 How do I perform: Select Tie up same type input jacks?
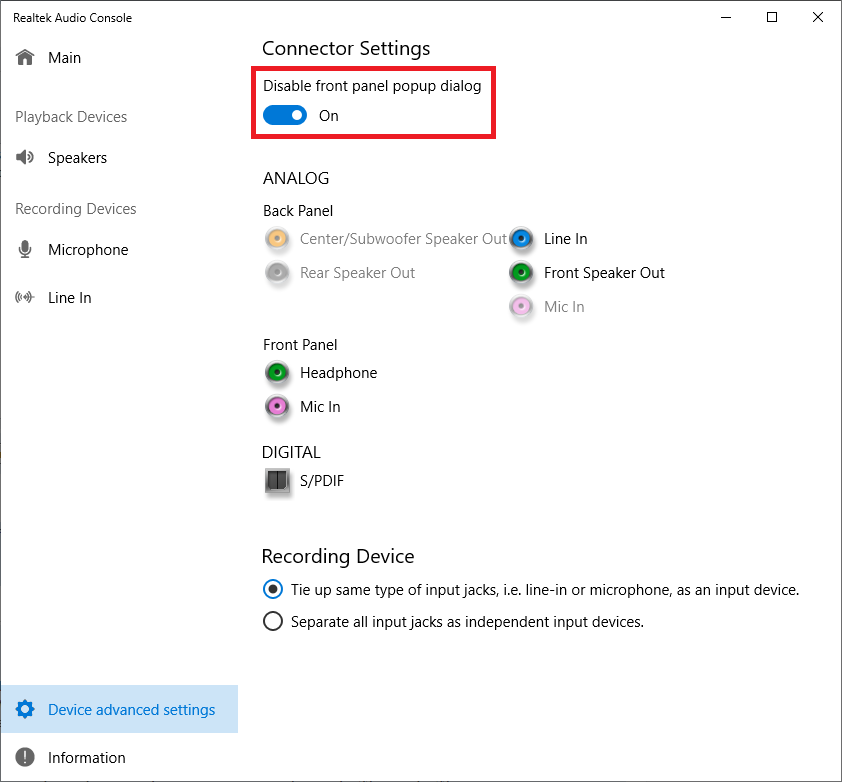point(273,590)
